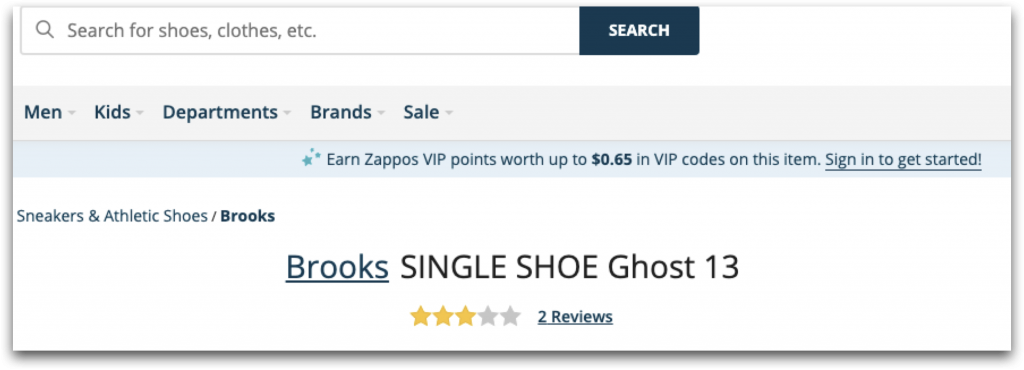Click the third gold rating star

pyautogui.click(x=465, y=317)
